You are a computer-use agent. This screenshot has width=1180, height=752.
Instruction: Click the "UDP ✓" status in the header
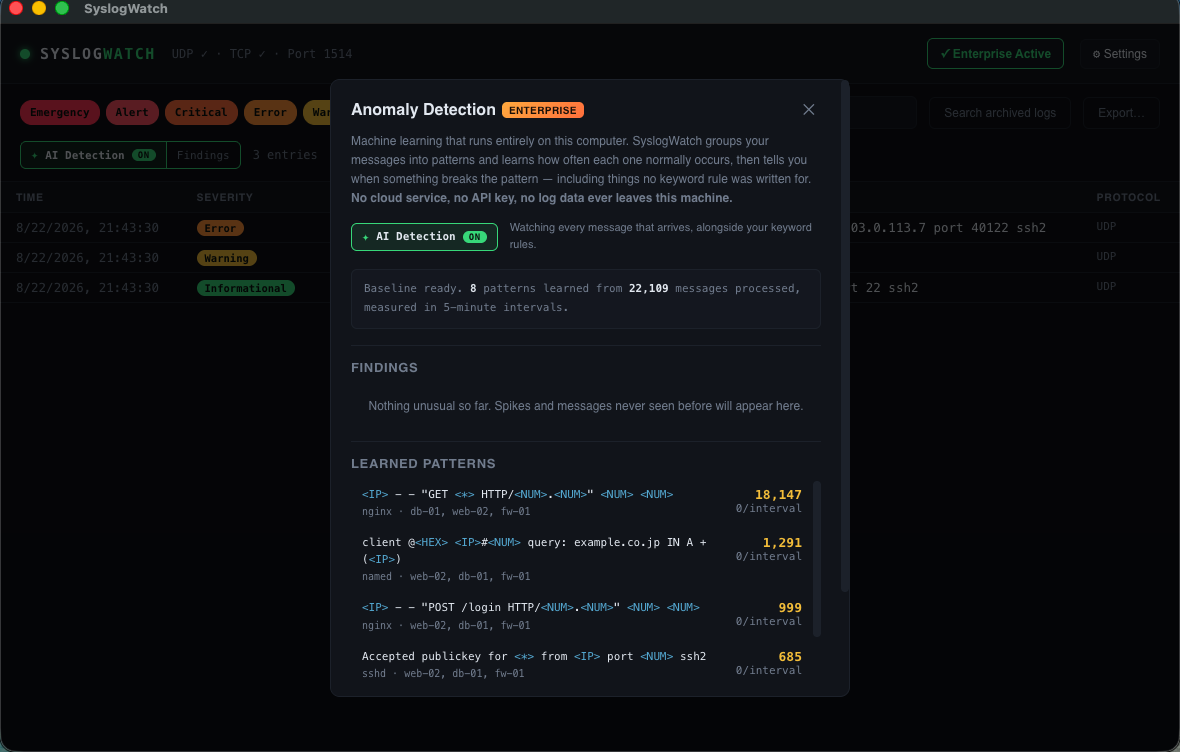click(190, 54)
